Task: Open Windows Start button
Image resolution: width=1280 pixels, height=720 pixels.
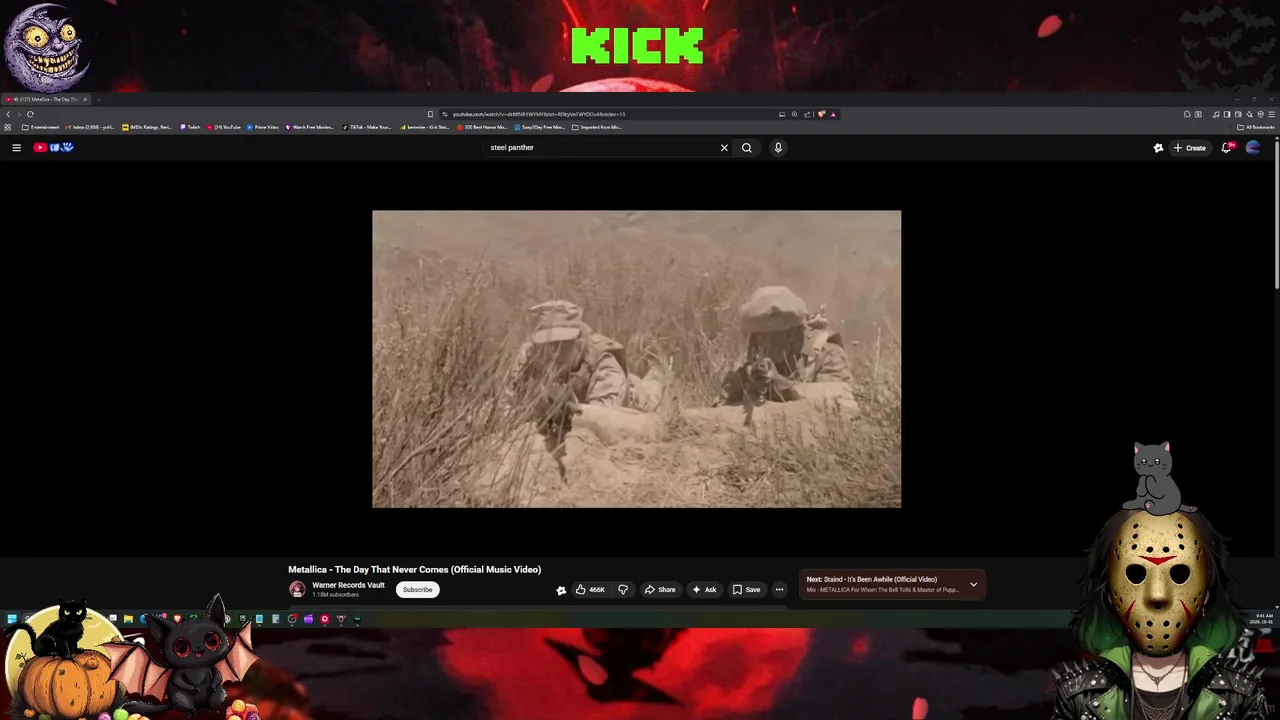Action: pos(11,619)
